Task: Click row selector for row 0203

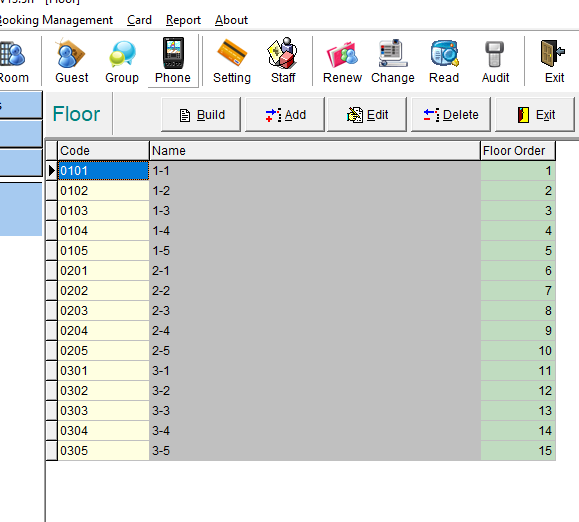Action: click(52, 310)
